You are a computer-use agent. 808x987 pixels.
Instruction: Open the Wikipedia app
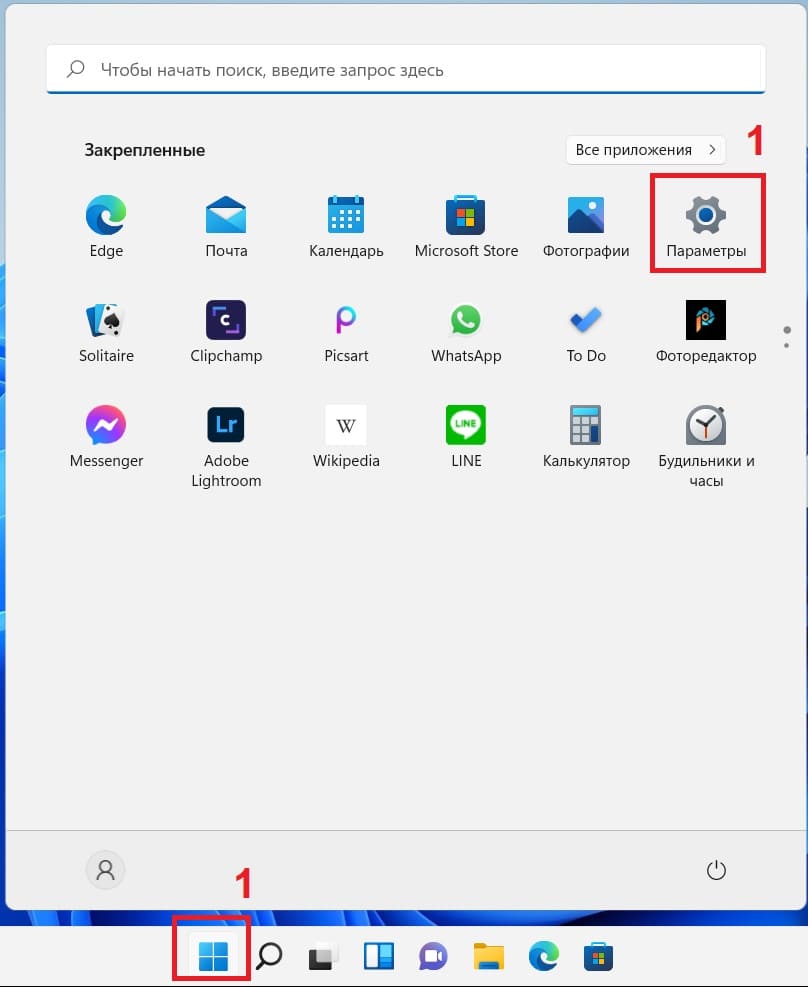346,437
